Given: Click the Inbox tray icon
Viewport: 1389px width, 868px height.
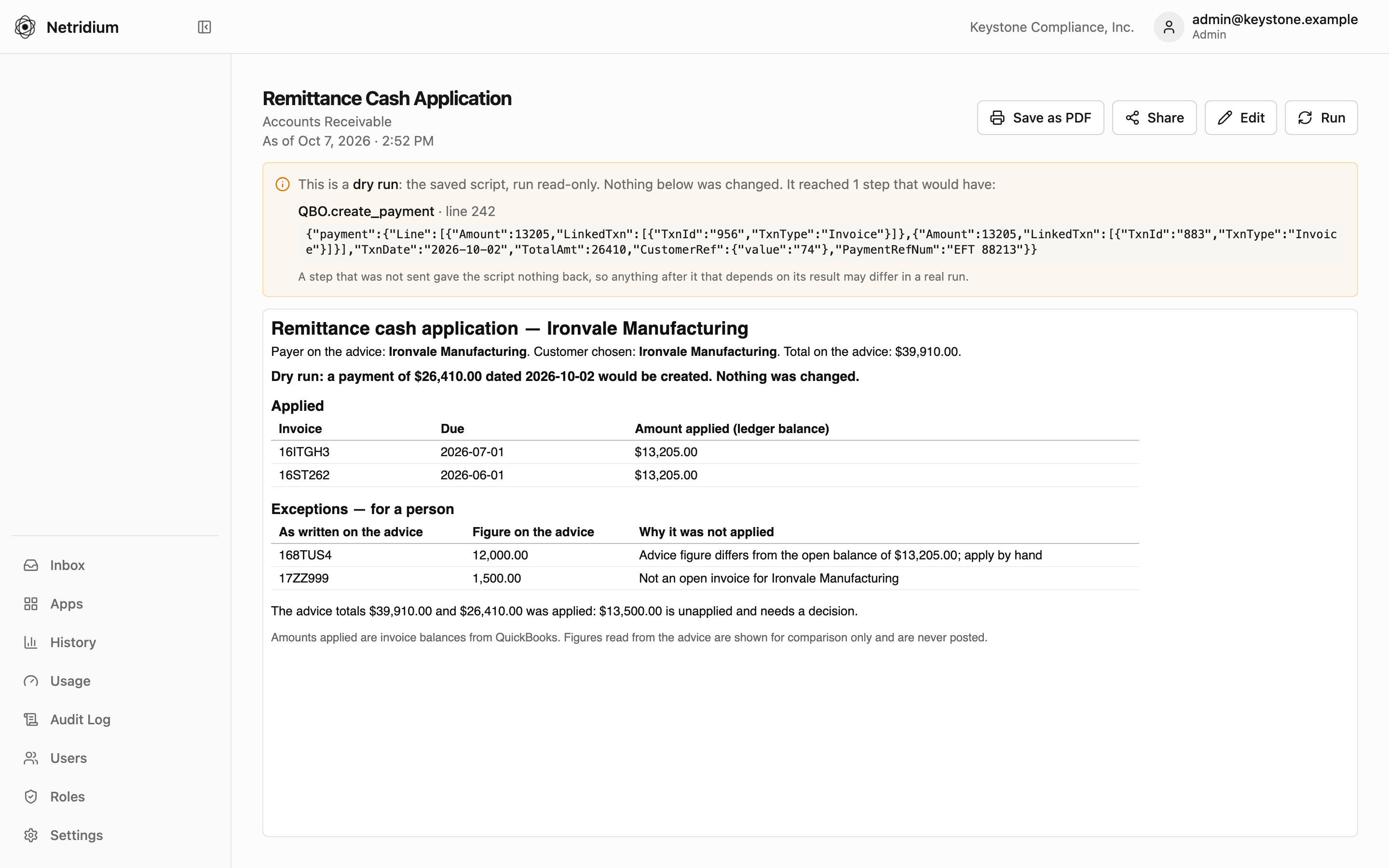Looking at the screenshot, I should tap(31, 566).
